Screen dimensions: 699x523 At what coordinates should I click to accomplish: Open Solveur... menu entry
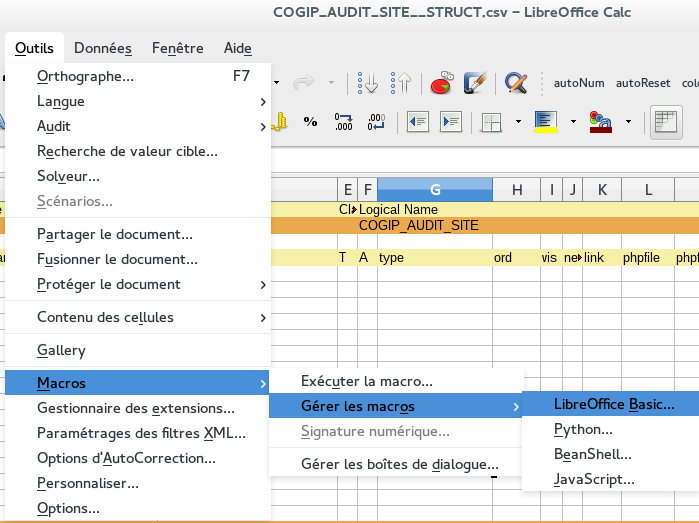click(138, 177)
